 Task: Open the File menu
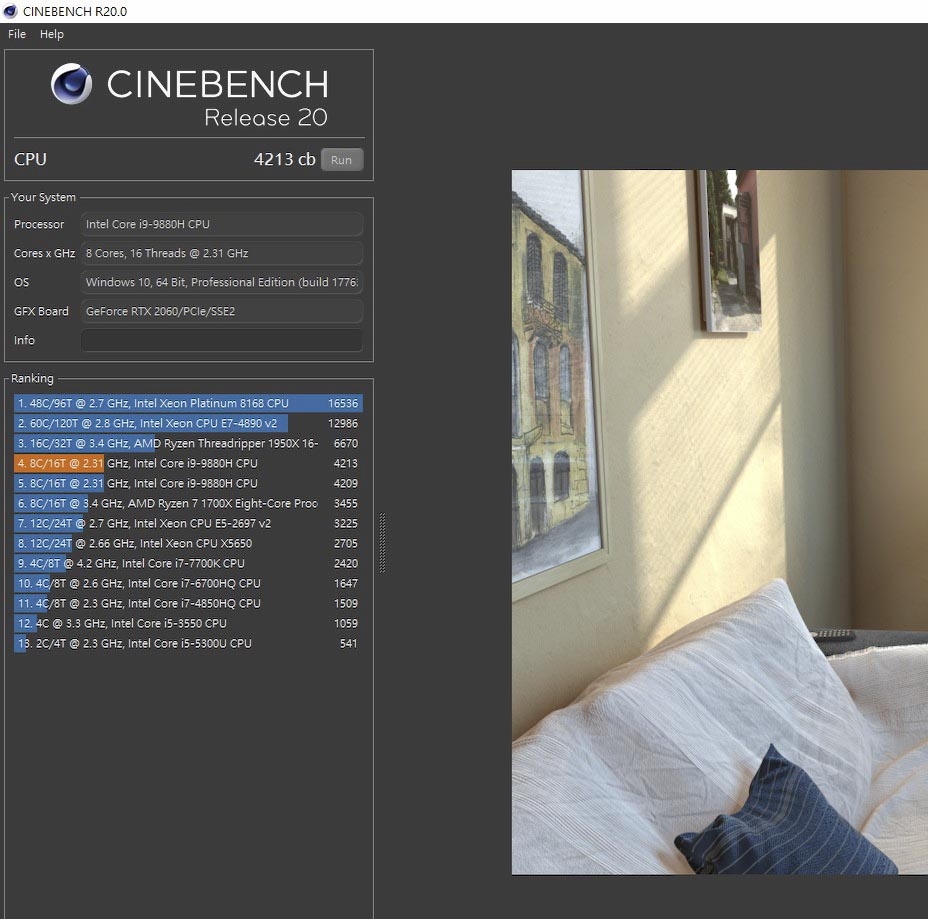17,34
